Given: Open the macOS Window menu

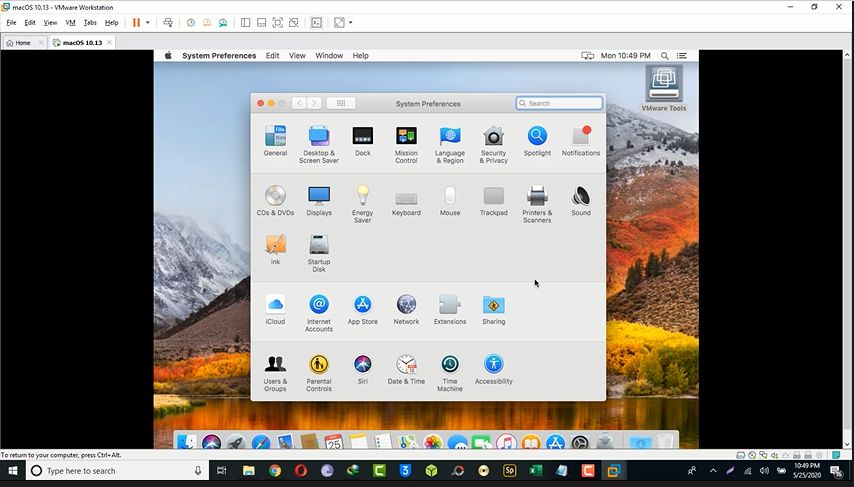Looking at the screenshot, I should (x=330, y=56).
